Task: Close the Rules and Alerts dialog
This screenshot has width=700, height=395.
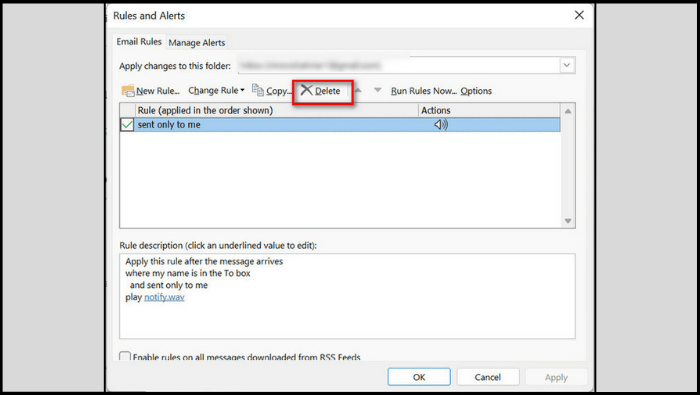Action: 579,15
